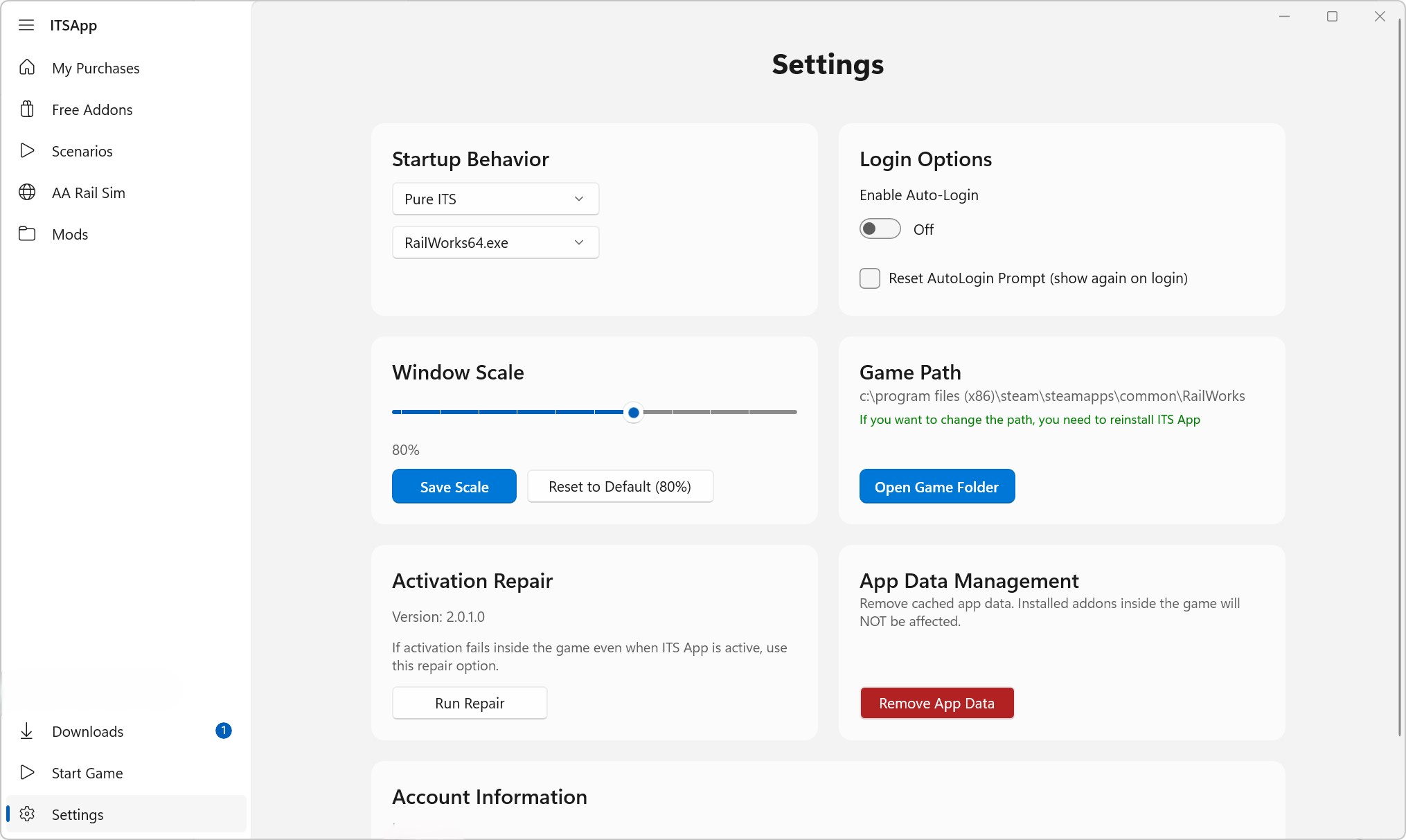The width and height of the screenshot is (1406, 840).
Task: Click the hamburger menu icon
Action: point(26,26)
